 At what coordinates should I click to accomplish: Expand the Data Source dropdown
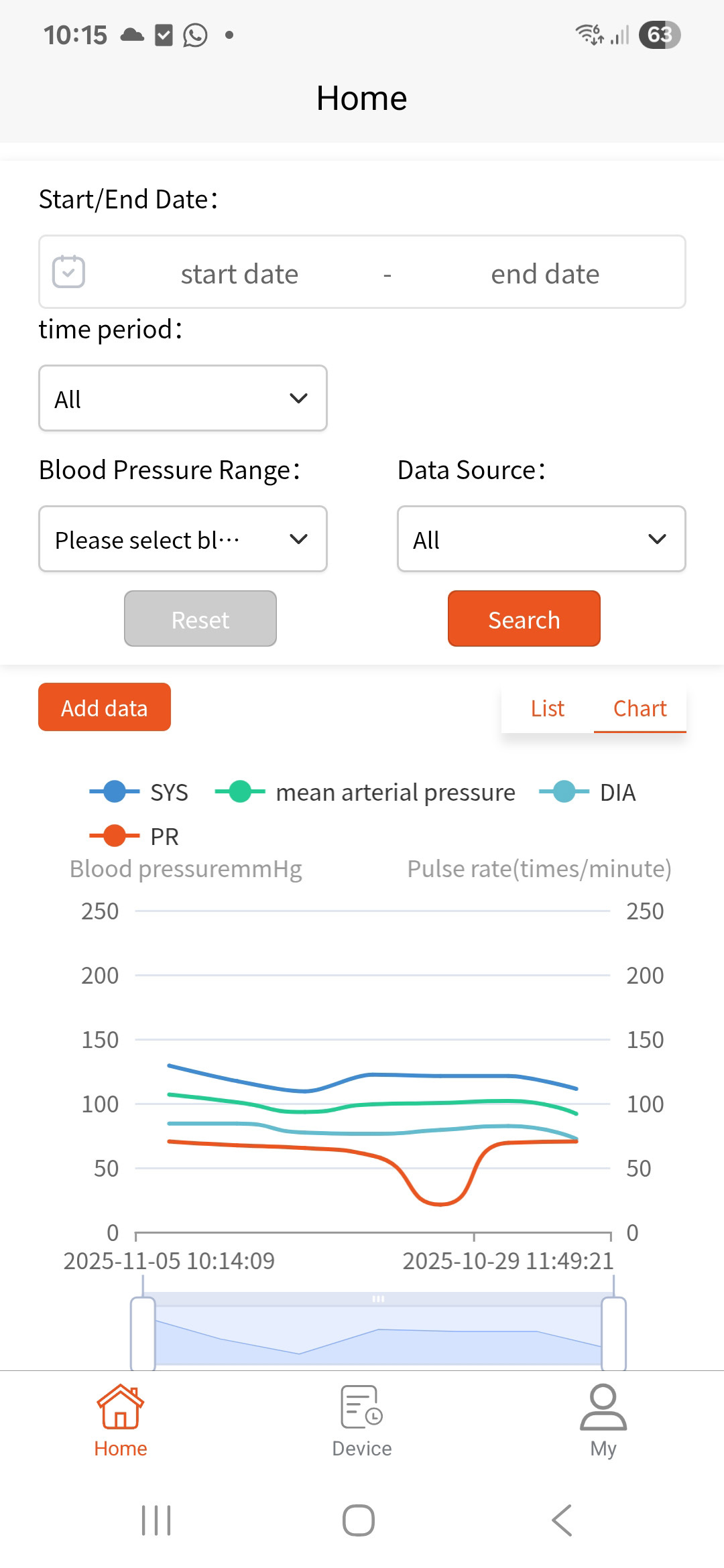coord(542,539)
